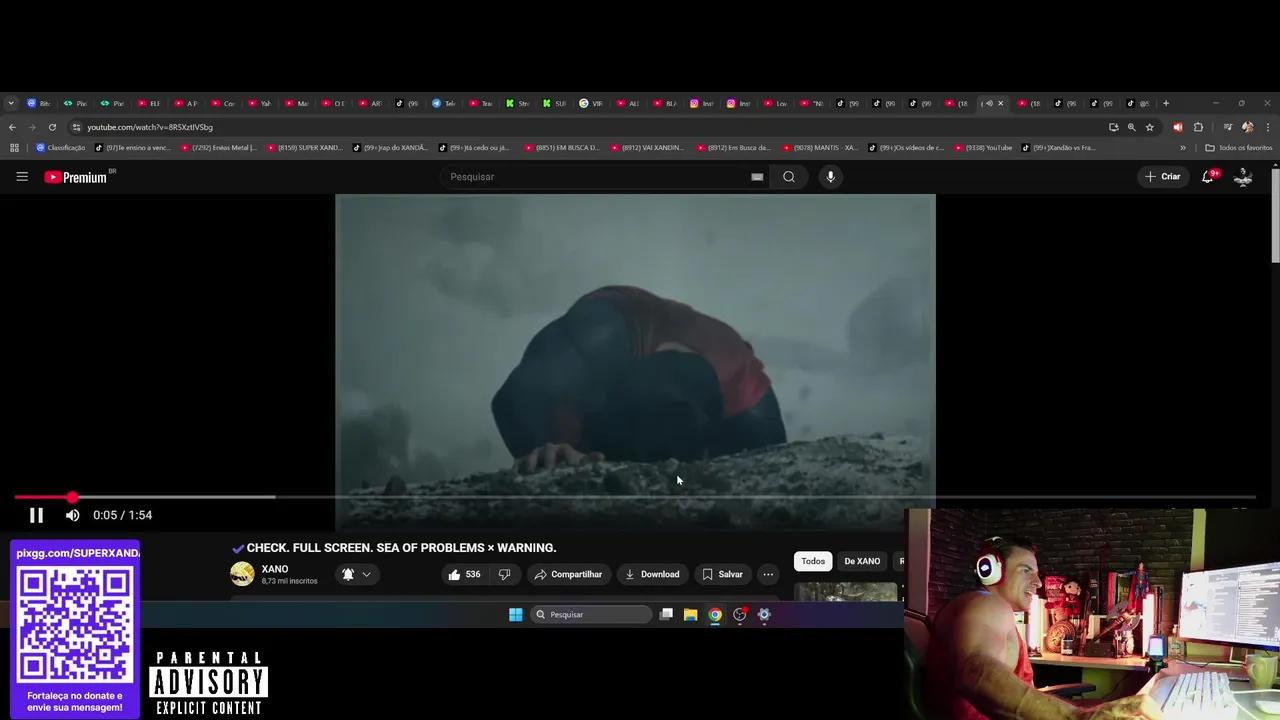Image resolution: width=1280 pixels, height=720 pixels.
Task: Go back in browser history
Action: (x=12, y=127)
